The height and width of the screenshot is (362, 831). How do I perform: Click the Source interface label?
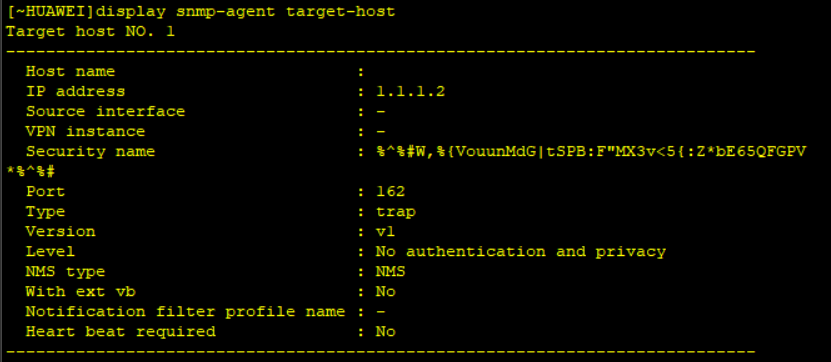click(x=105, y=112)
